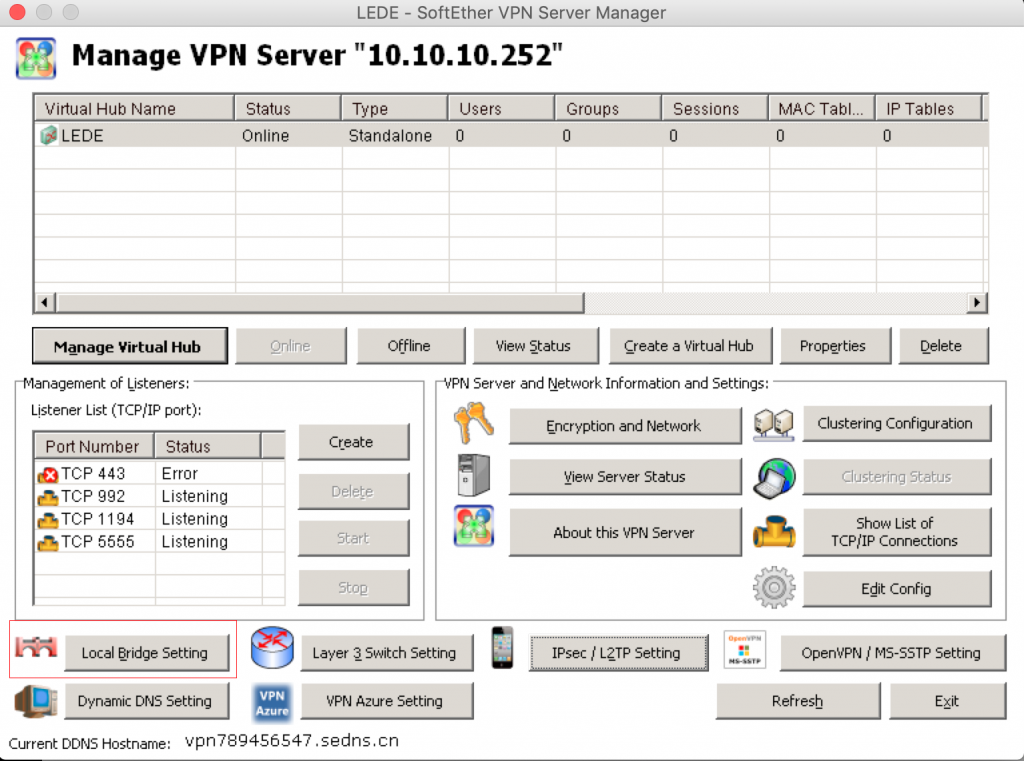Click the router icon beside Layer 3 Switch Setting
This screenshot has height=761, width=1024.
(272, 647)
